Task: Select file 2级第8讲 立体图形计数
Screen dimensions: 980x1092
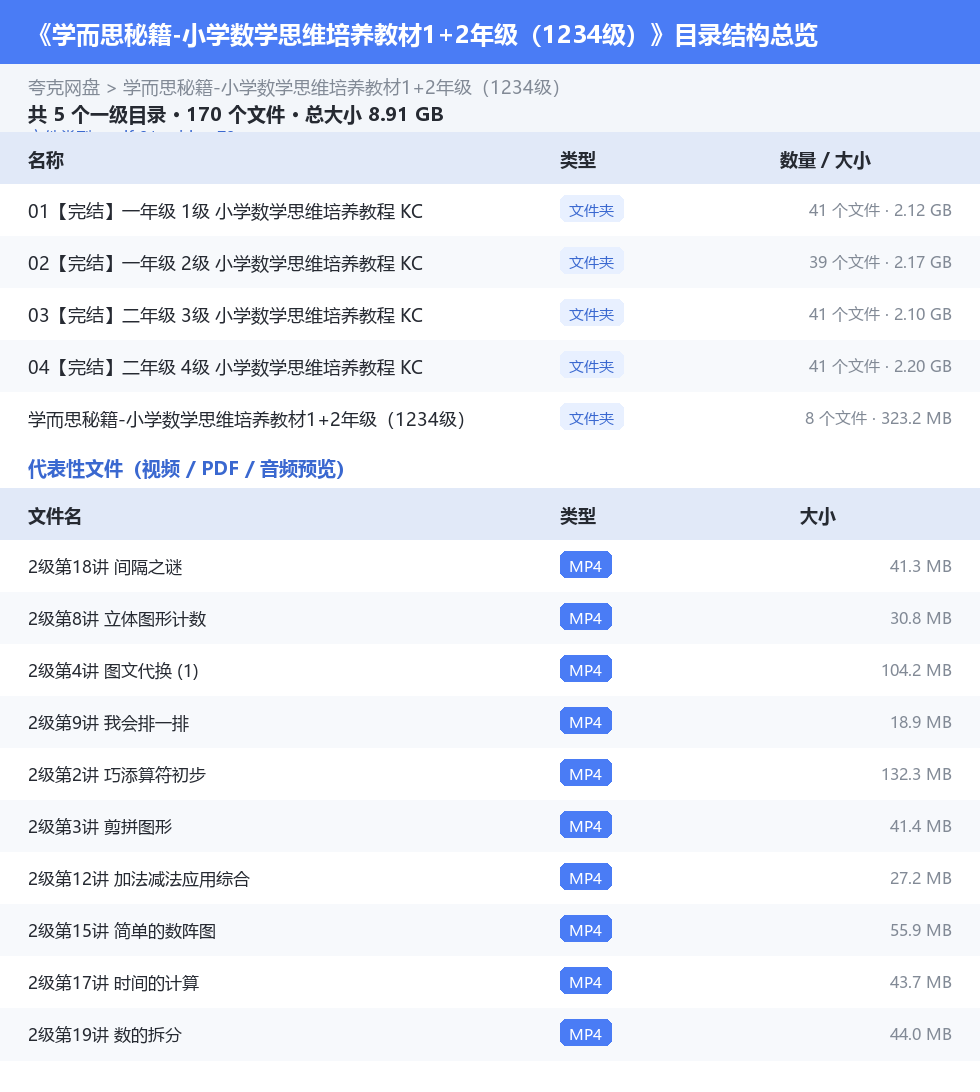Action: click(x=117, y=619)
